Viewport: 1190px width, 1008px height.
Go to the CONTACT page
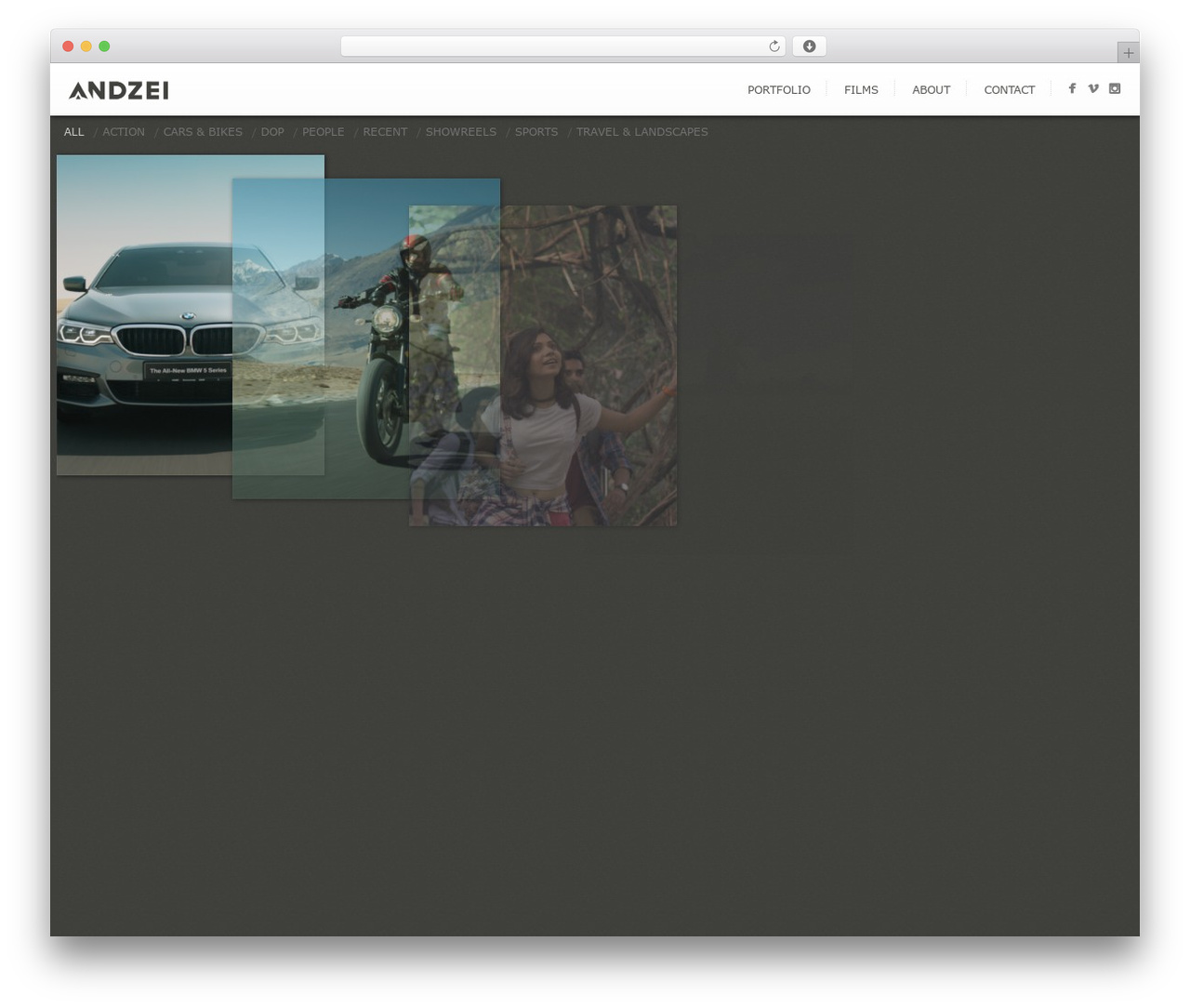(x=1009, y=90)
